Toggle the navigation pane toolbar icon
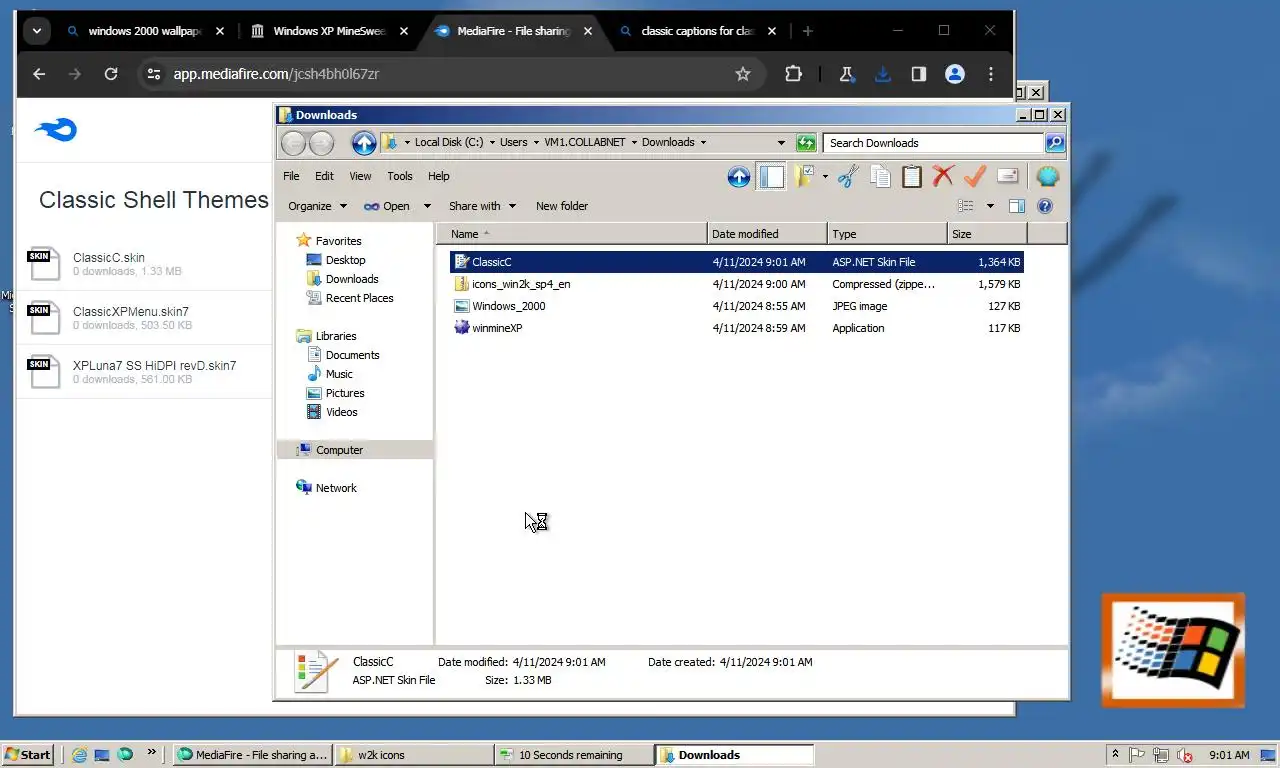Screen dimensions: 1280x768 (771, 177)
